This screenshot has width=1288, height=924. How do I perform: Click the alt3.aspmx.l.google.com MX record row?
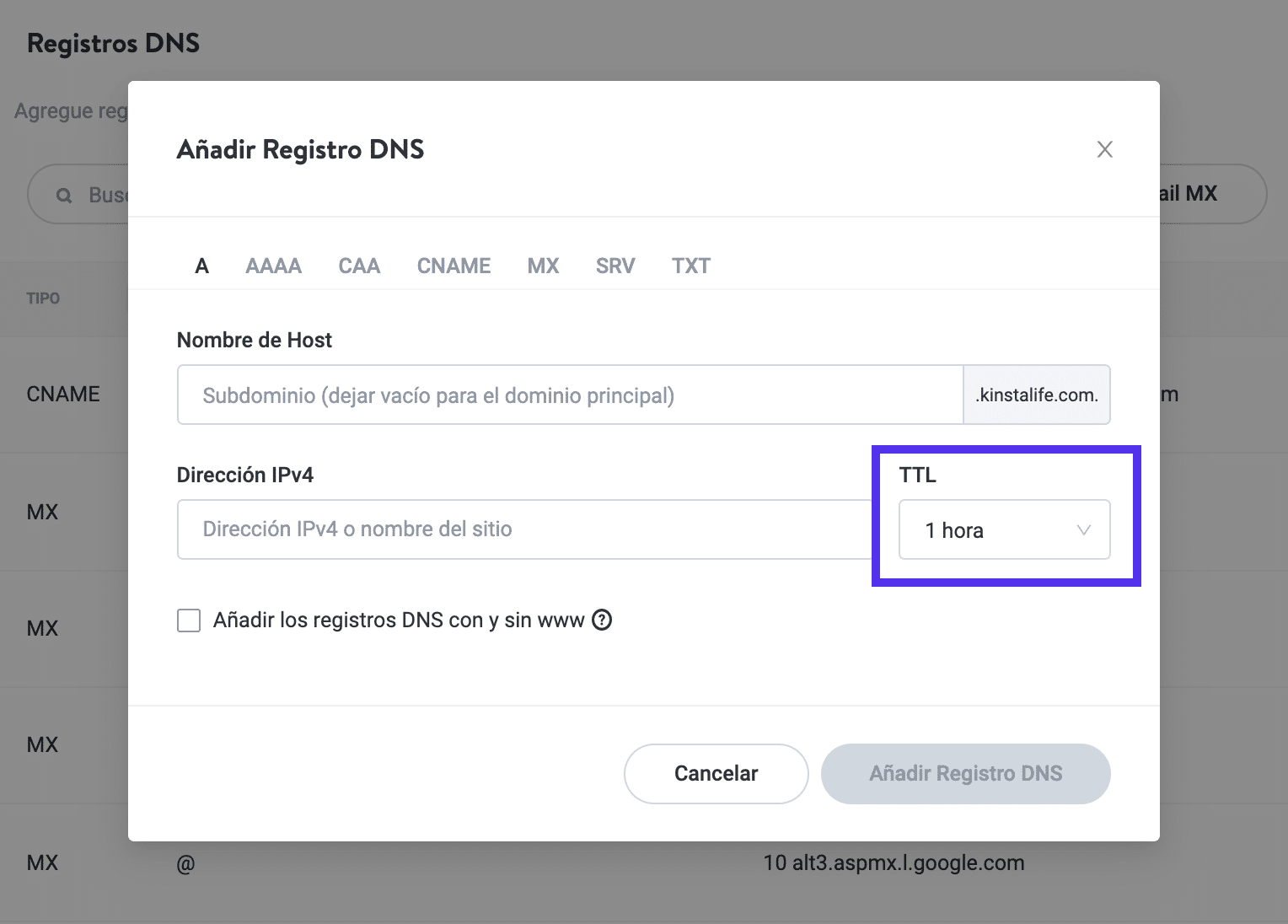894,863
